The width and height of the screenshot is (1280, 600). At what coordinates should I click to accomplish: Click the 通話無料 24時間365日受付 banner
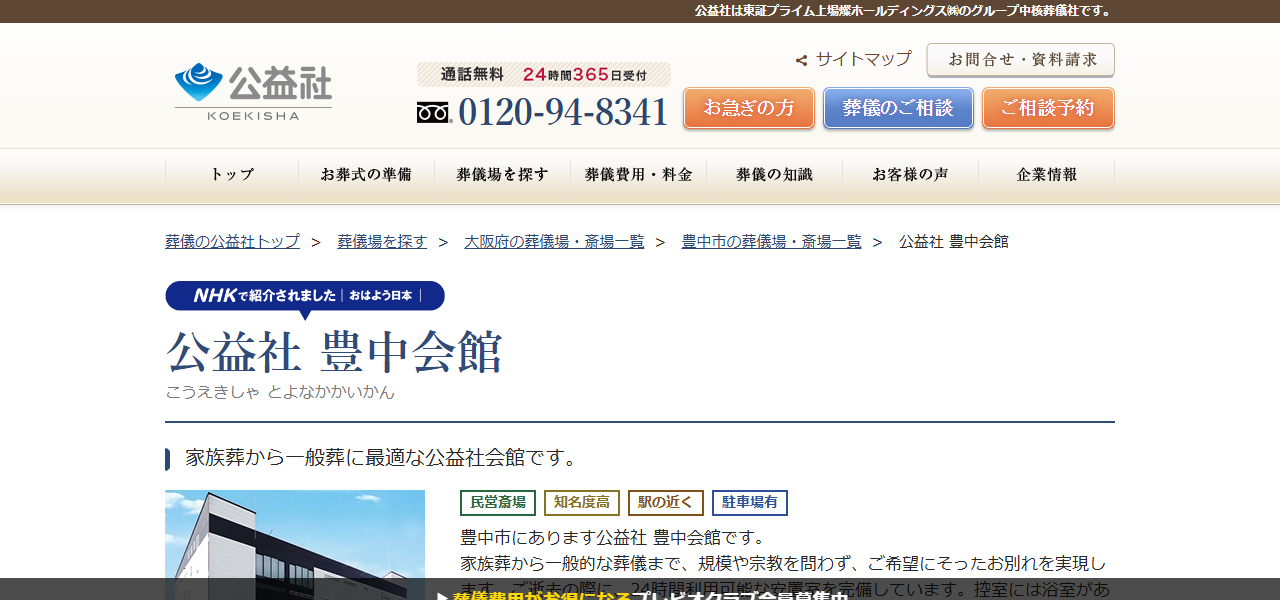click(544, 74)
